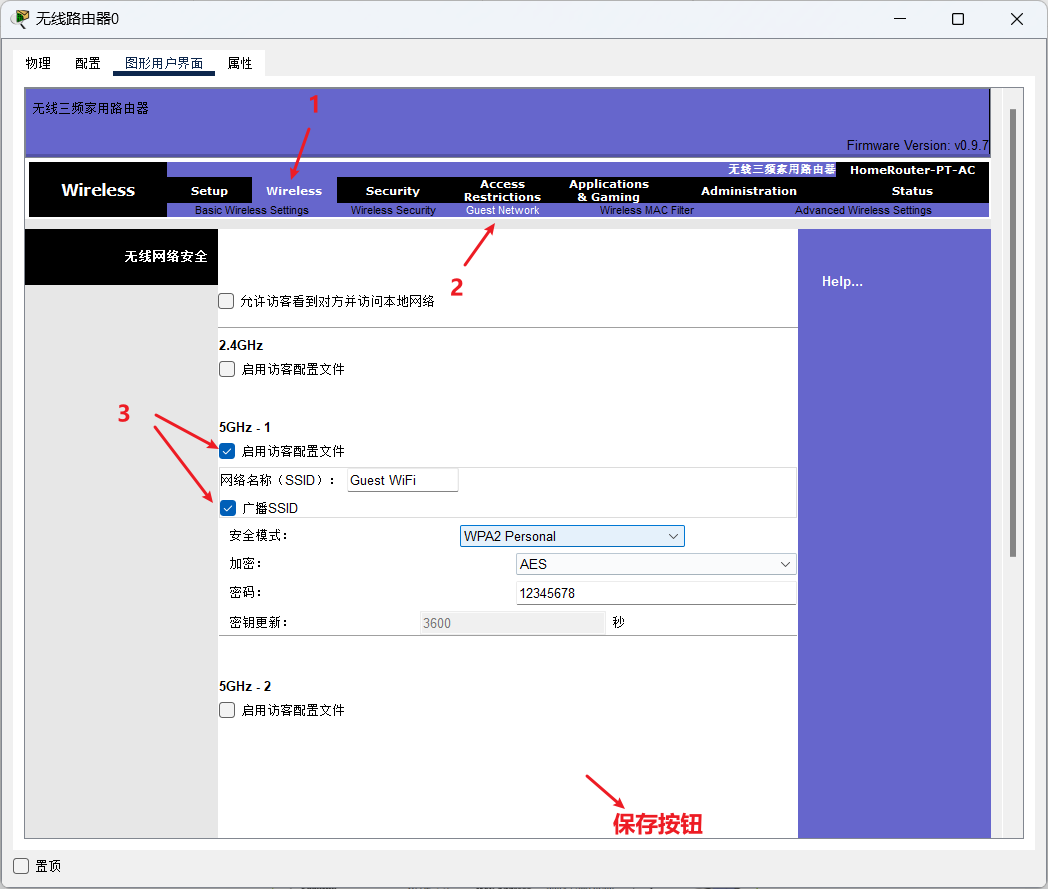The width and height of the screenshot is (1048, 889).
Task: Open Wireless Security submenu link
Action: pyautogui.click(x=393, y=210)
